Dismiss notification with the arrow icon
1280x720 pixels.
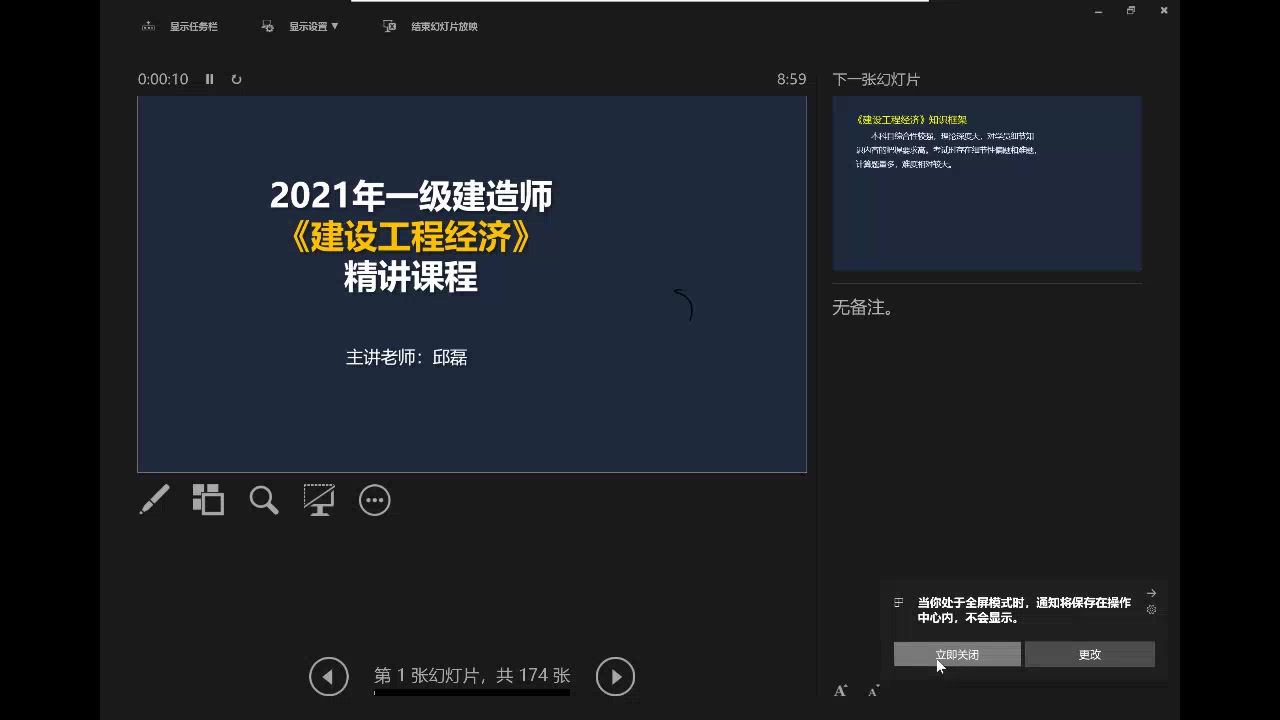tap(1151, 593)
